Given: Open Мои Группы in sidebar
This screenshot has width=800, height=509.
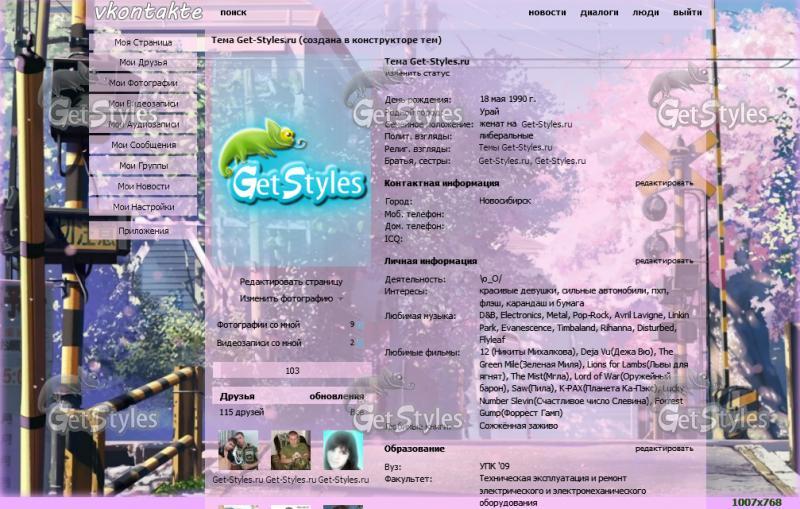Looking at the screenshot, I should point(143,166).
